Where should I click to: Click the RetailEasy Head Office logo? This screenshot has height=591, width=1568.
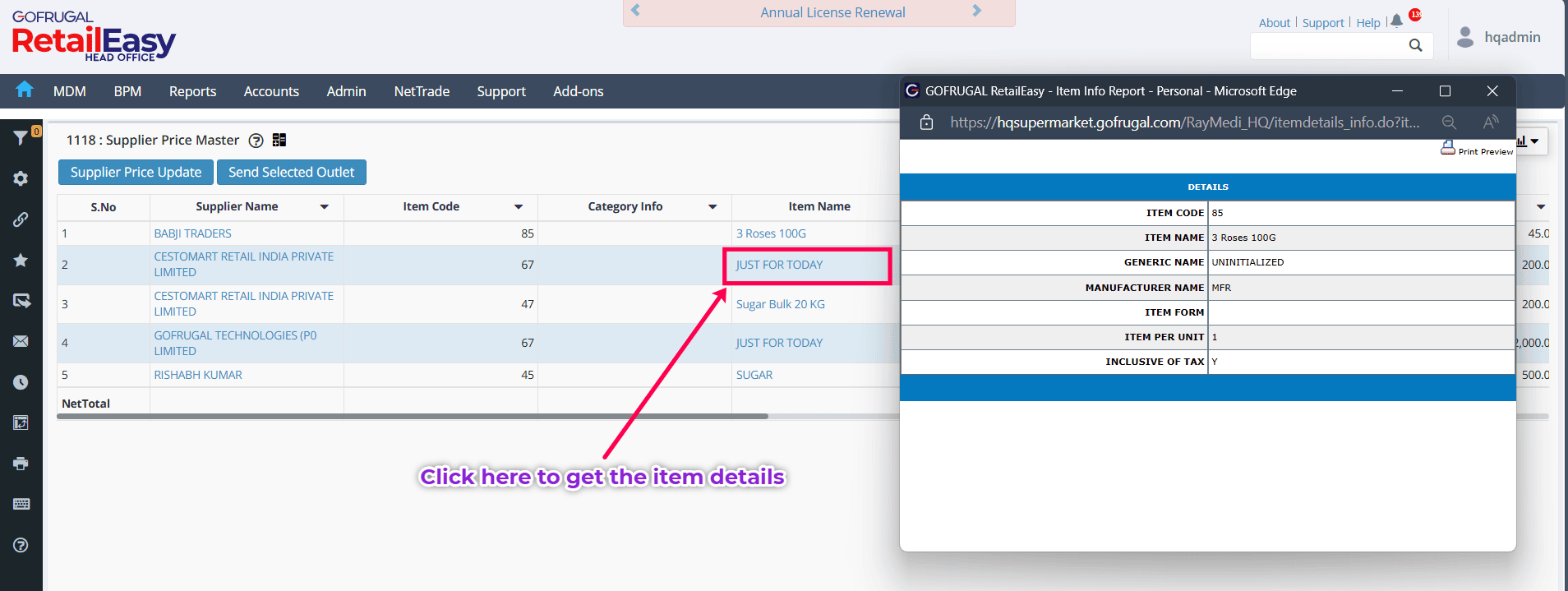pyautogui.click(x=94, y=36)
